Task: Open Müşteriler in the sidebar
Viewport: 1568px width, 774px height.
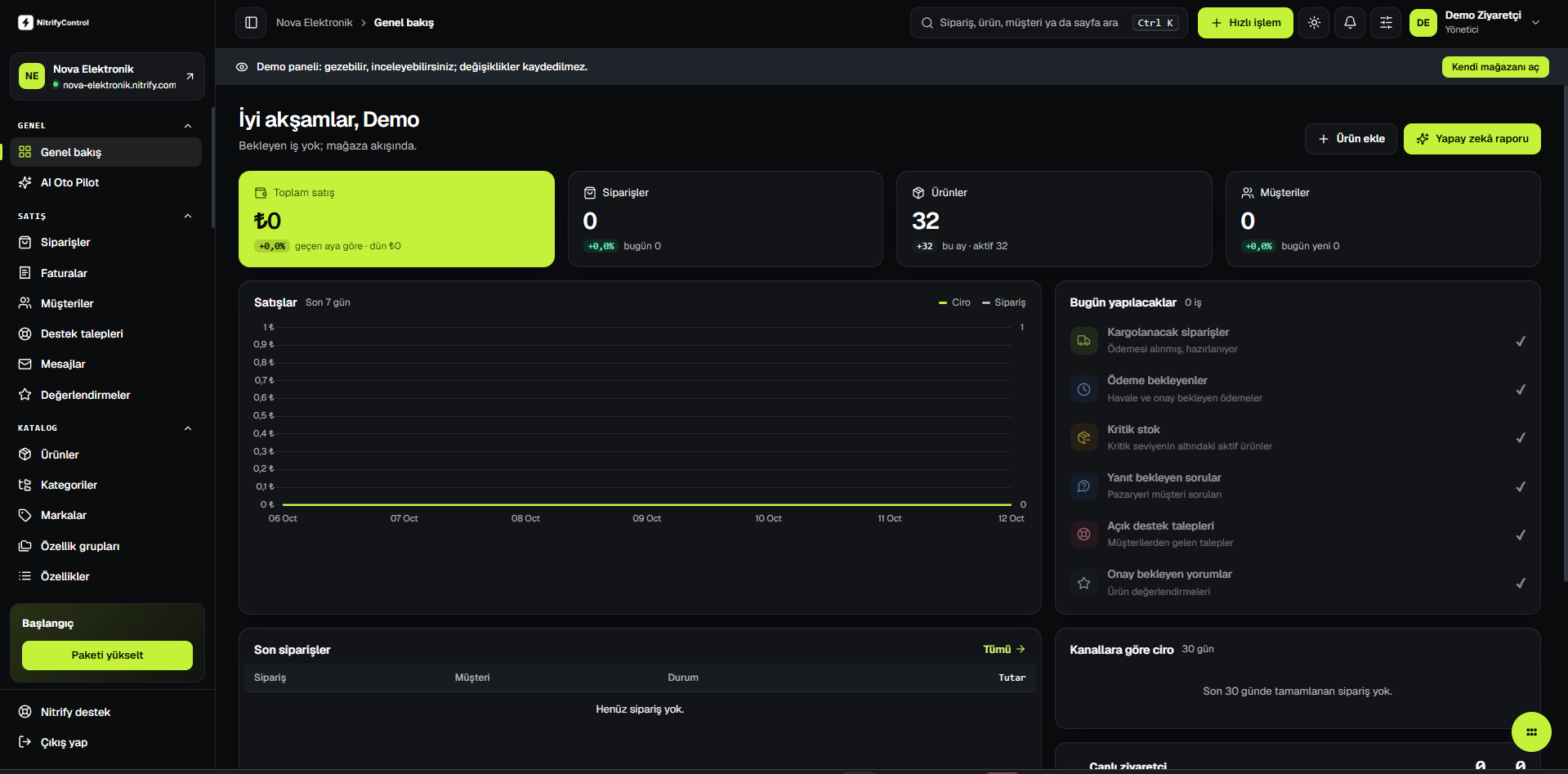Action: click(106, 303)
